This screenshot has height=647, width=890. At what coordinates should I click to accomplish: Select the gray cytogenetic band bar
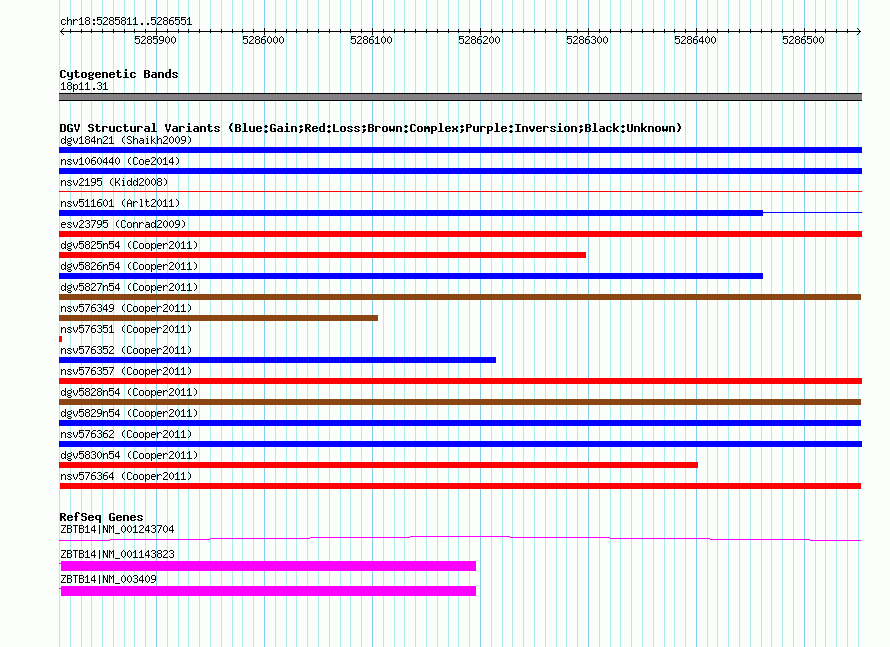pos(460,97)
